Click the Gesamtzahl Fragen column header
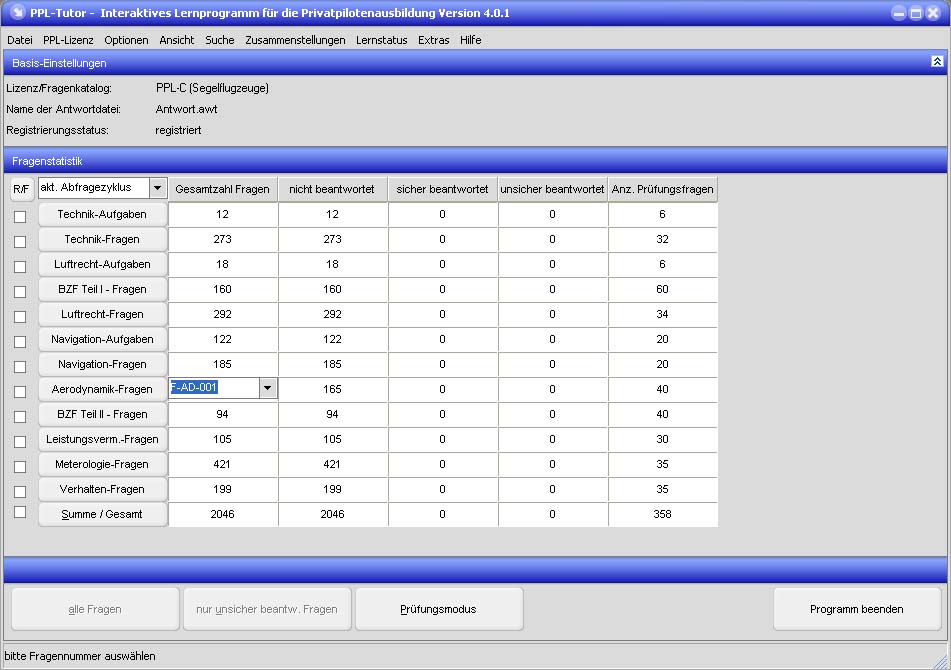 tap(223, 189)
